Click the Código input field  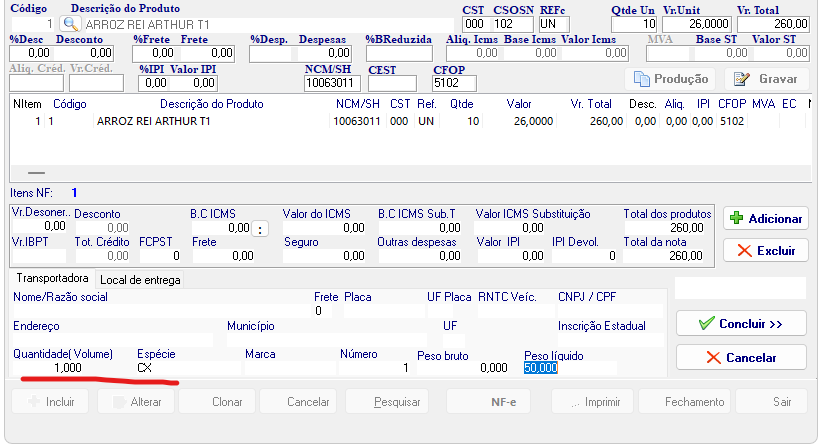32,24
